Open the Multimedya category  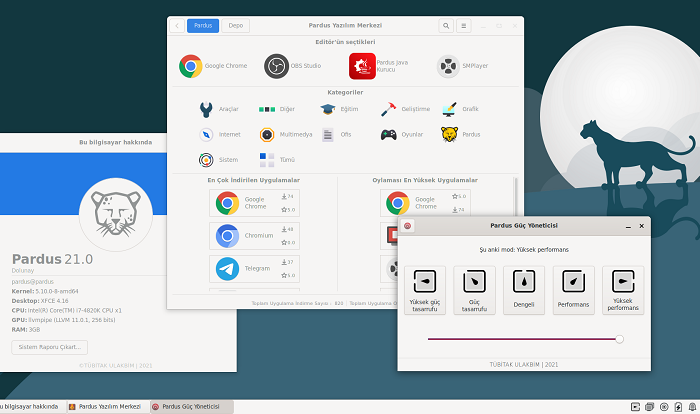[x=286, y=134]
